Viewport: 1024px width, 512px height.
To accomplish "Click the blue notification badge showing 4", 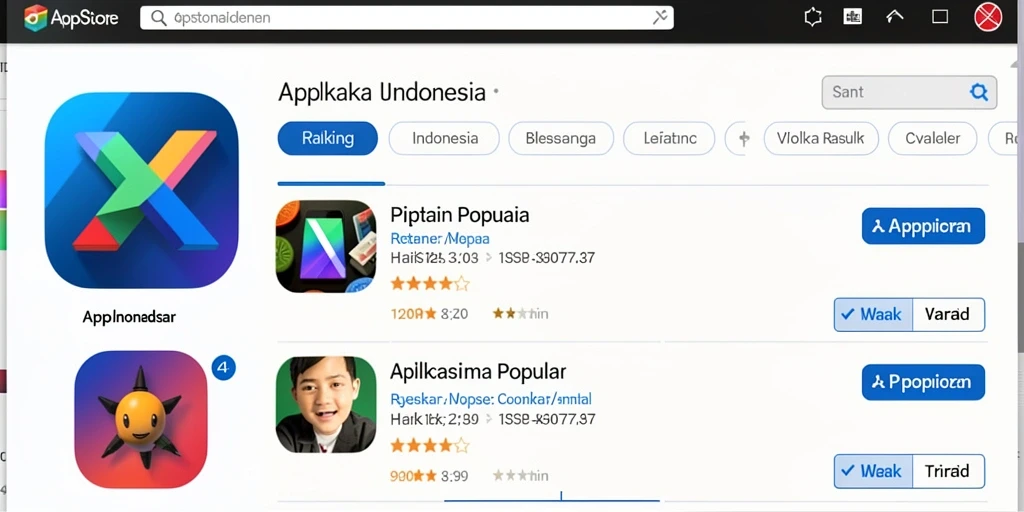I will point(223,368).
